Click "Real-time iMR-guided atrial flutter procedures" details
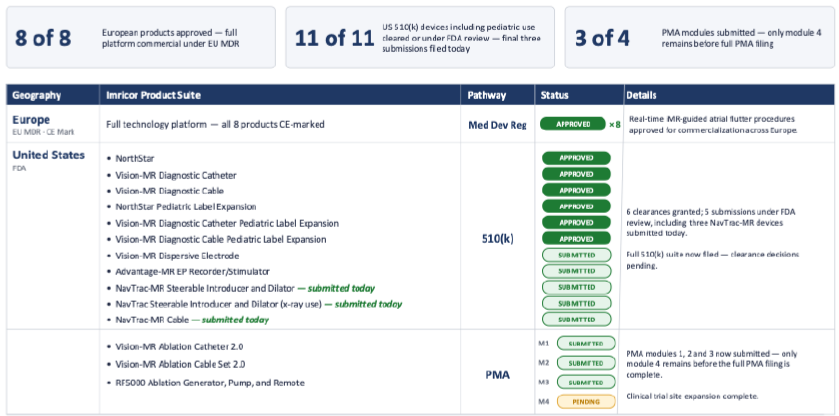Screen dimensions: 839x416 [713, 124]
